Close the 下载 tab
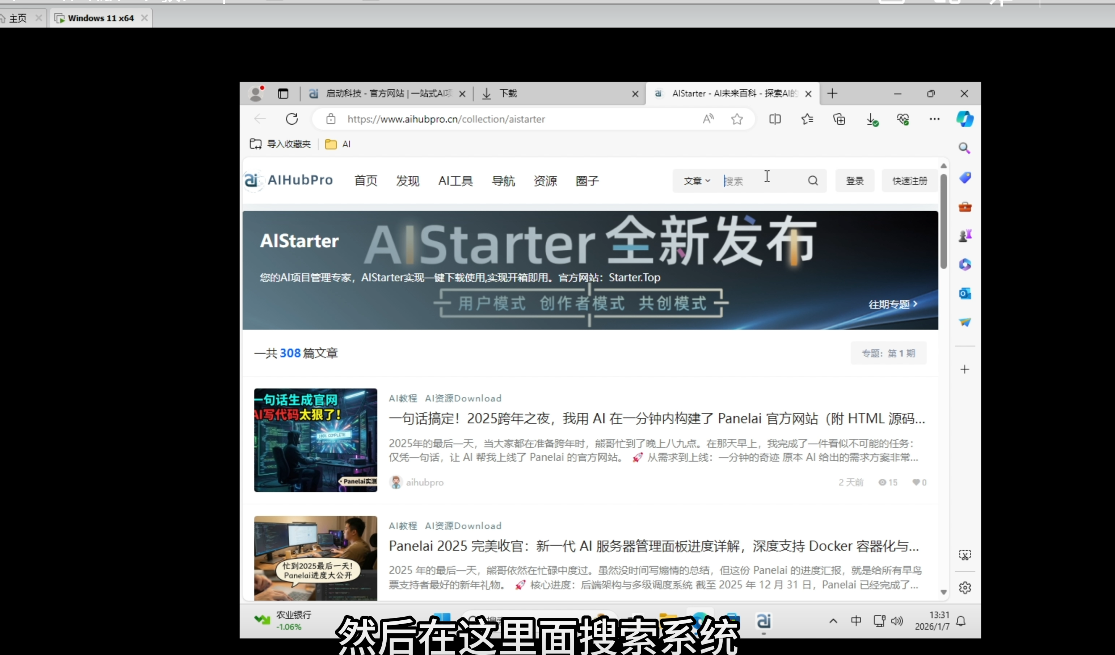Image resolution: width=1115 pixels, height=655 pixels. (635, 93)
